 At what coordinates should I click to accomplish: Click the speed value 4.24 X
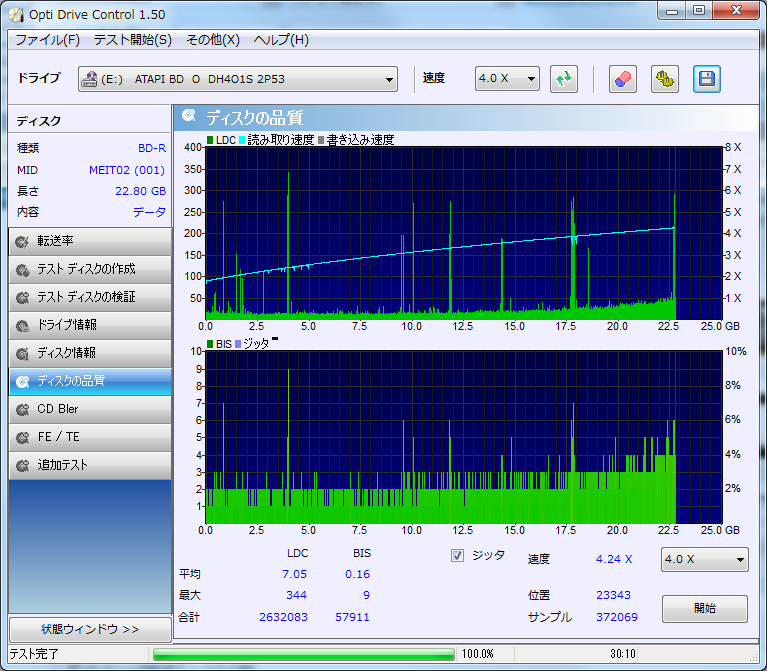point(614,559)
